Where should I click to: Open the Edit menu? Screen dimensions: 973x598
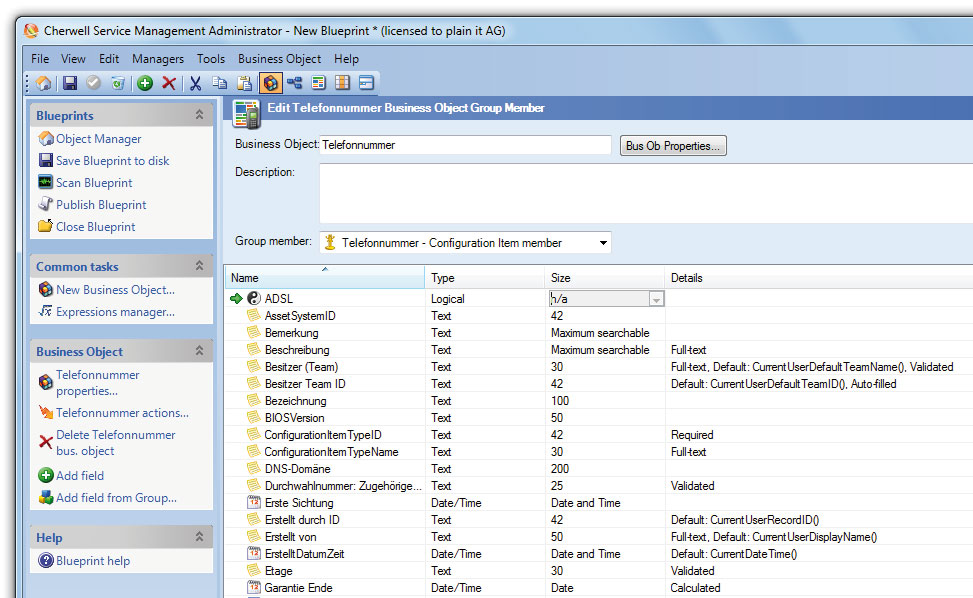click(x=109, y=59)
